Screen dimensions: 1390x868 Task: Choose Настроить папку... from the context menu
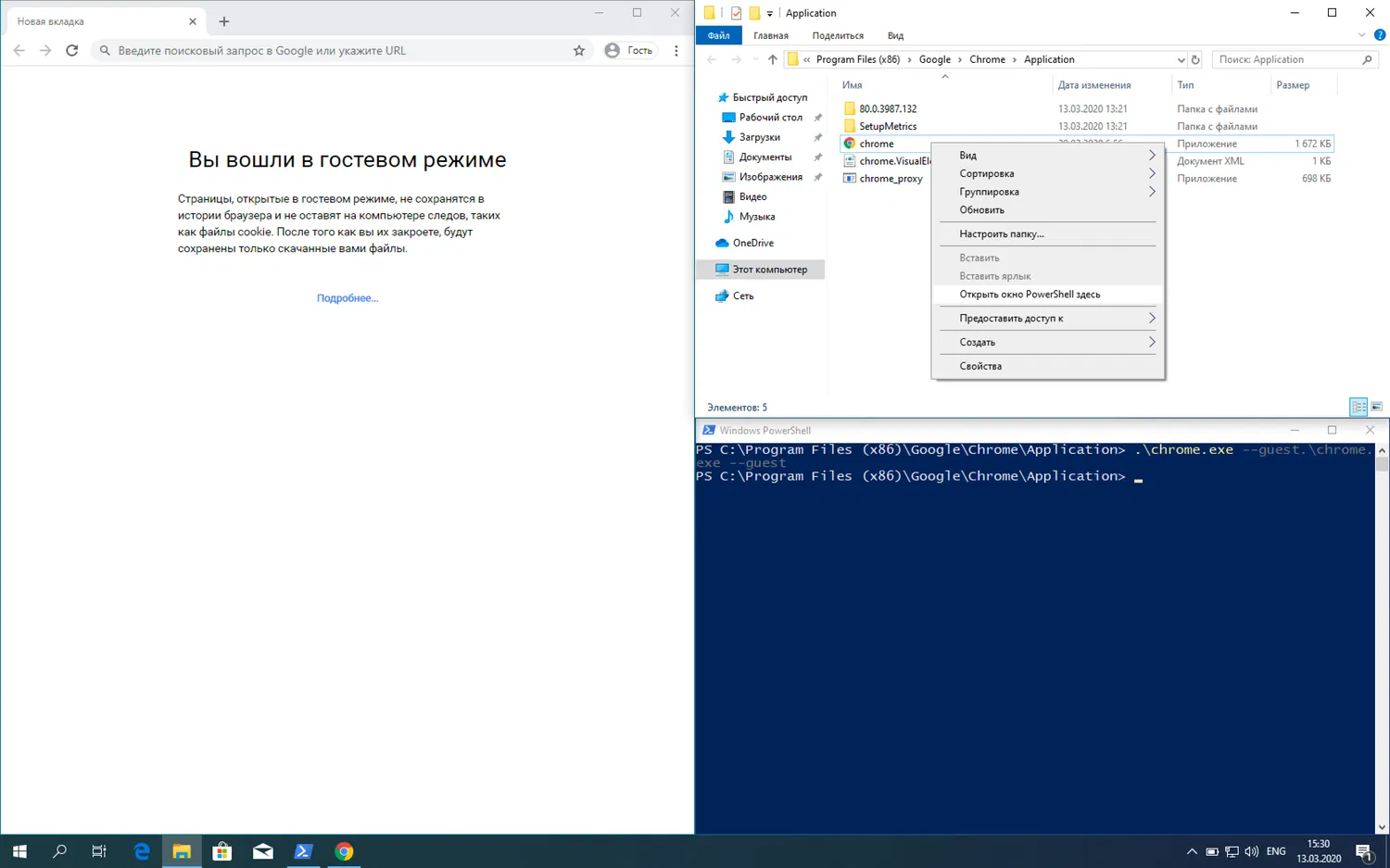[1047, 234]
